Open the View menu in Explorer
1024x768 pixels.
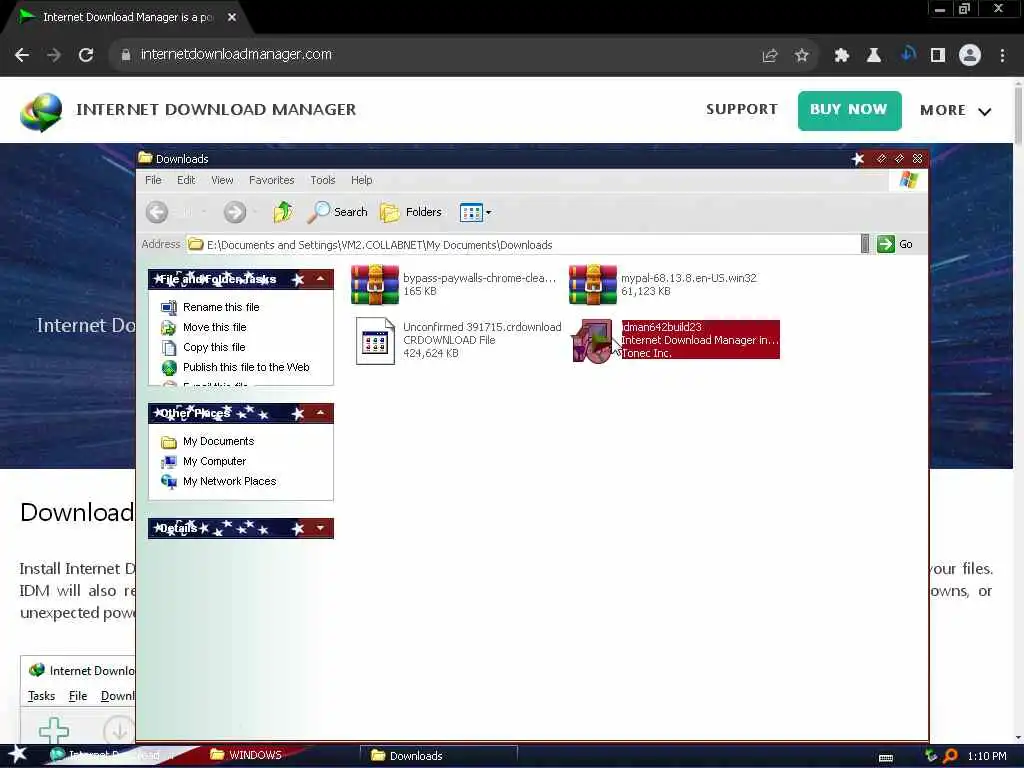[222, 180]
